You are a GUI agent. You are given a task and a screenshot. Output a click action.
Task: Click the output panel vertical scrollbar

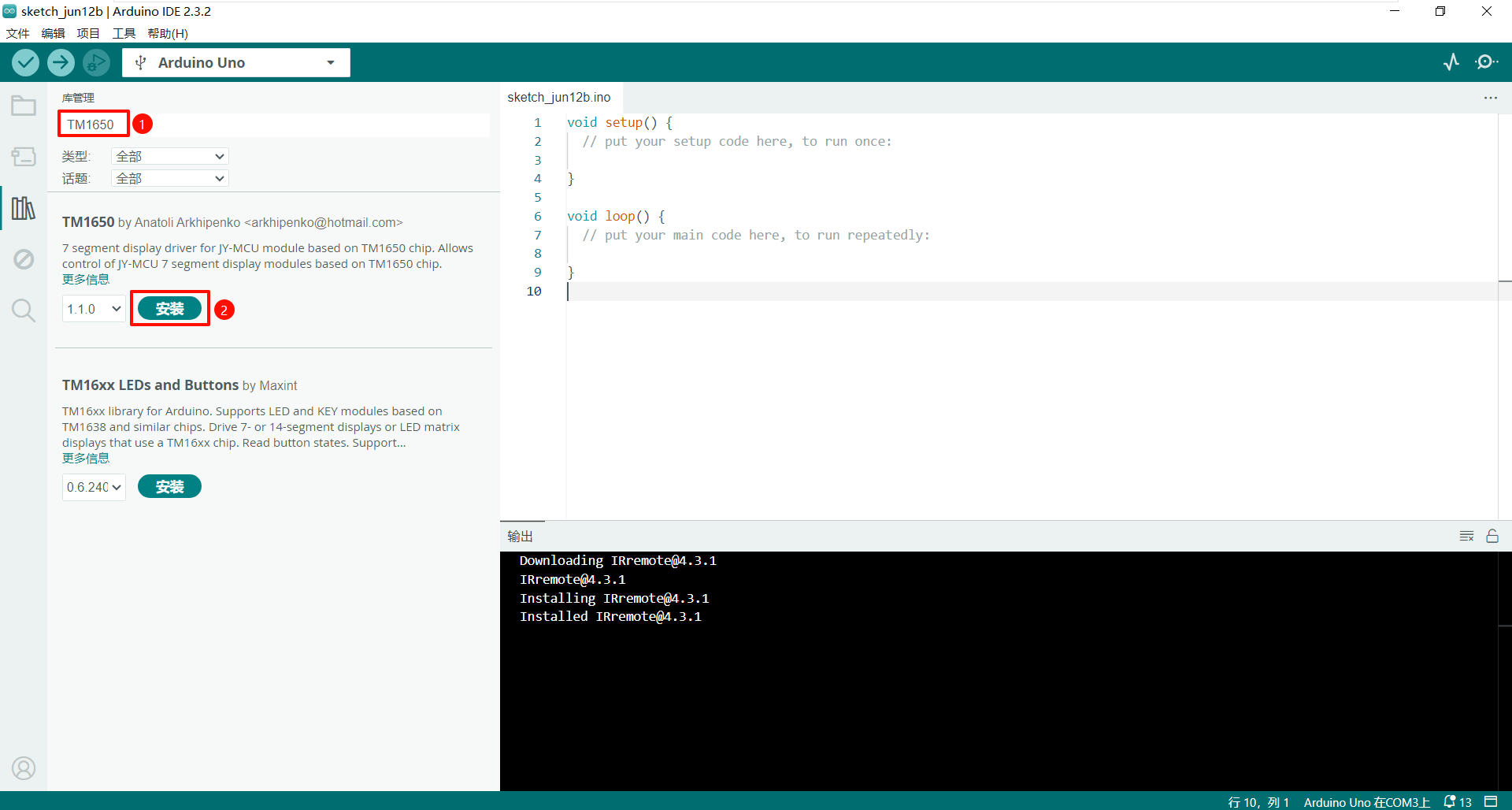click(1505, 670)
